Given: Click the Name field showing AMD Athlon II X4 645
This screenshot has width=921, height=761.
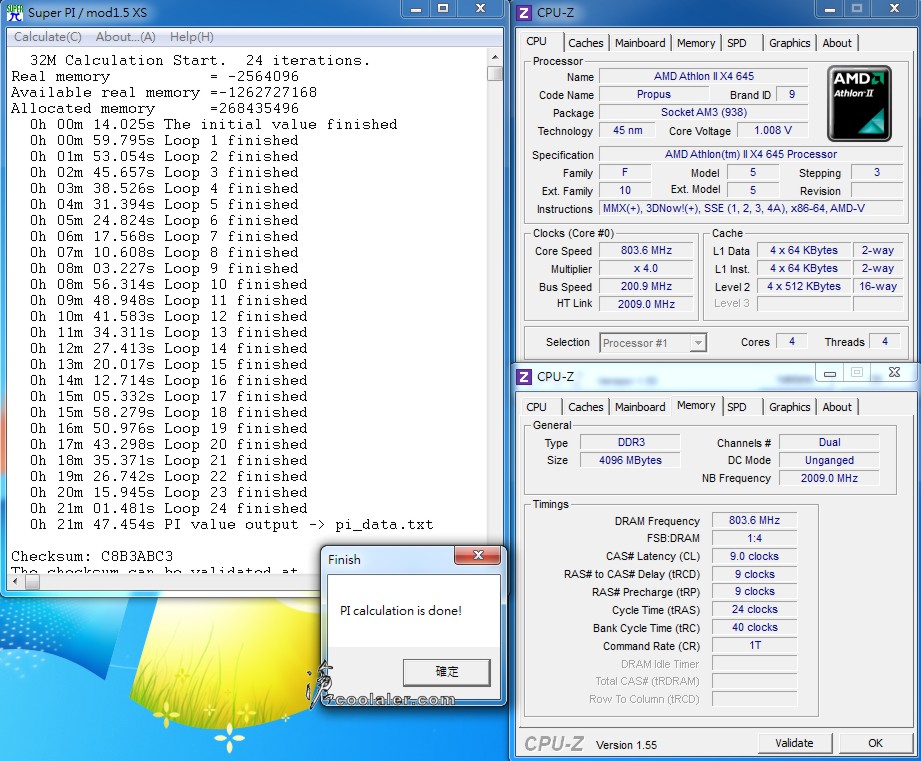Looking at the screenshot, I should pyautogui.click(x=704, y=76).
